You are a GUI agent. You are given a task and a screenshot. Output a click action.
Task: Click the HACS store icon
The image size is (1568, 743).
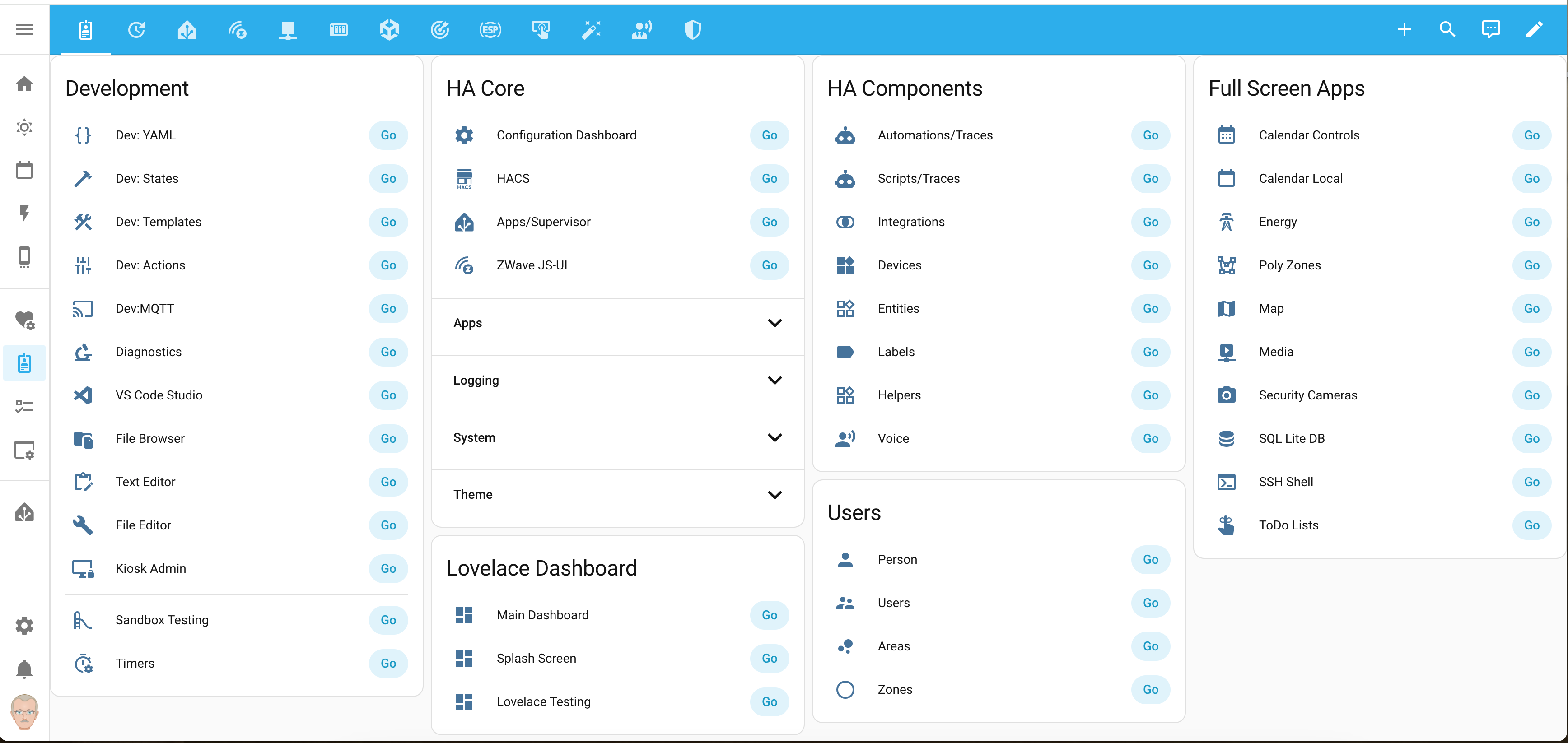click(464, 179)
